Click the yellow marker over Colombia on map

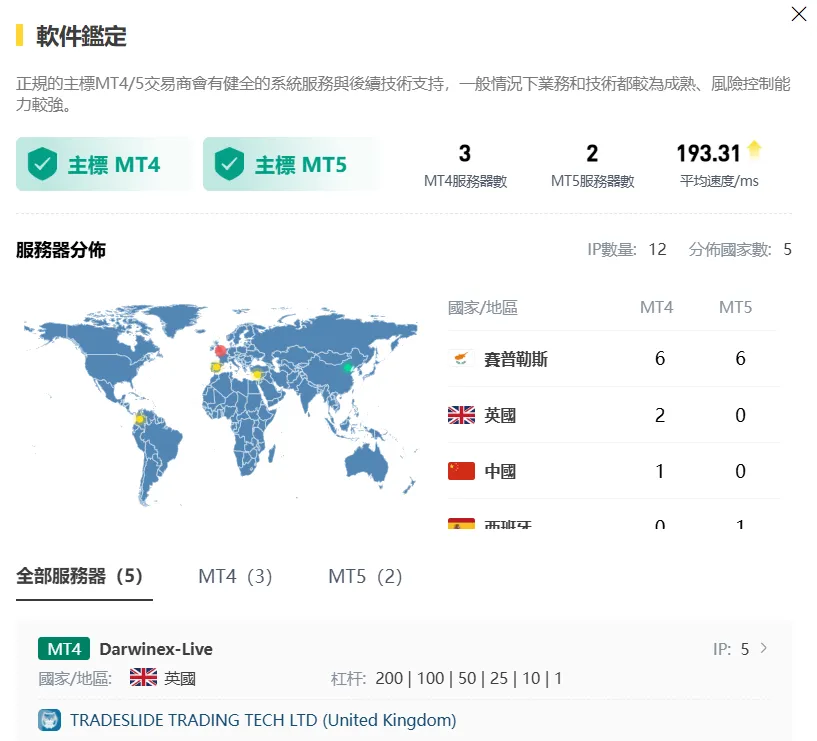pyautogui.click(x=139, y=418)
